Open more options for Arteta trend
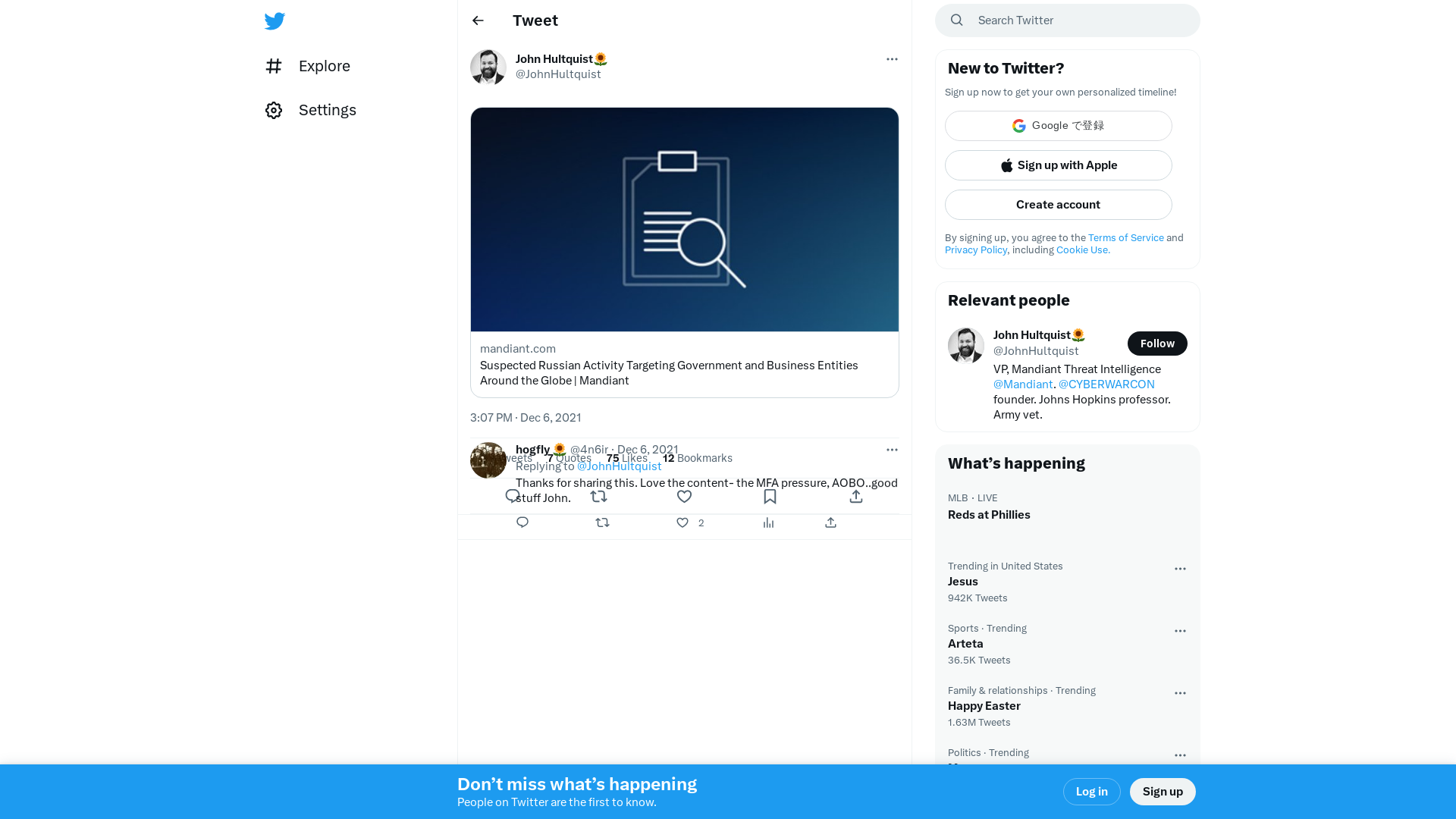1456x819 pixels. pyautogui.click(x=1180, y=631)
